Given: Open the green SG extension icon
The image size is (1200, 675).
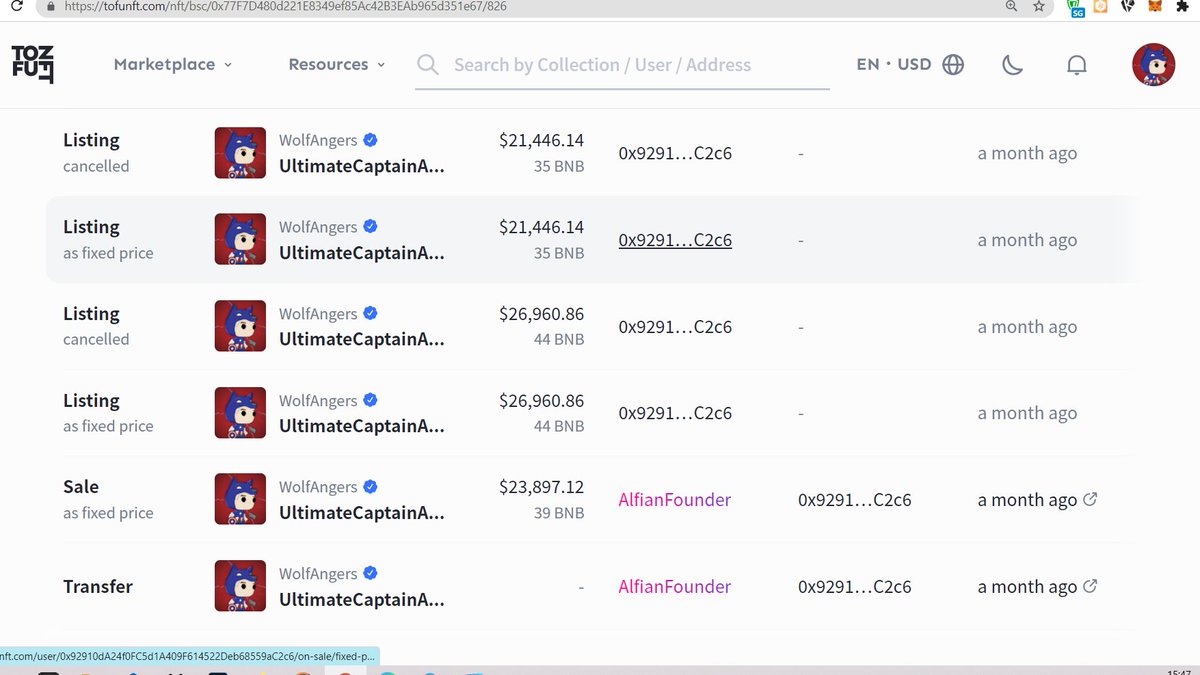Looking at the screenshot, I should tap(1076, 7).
